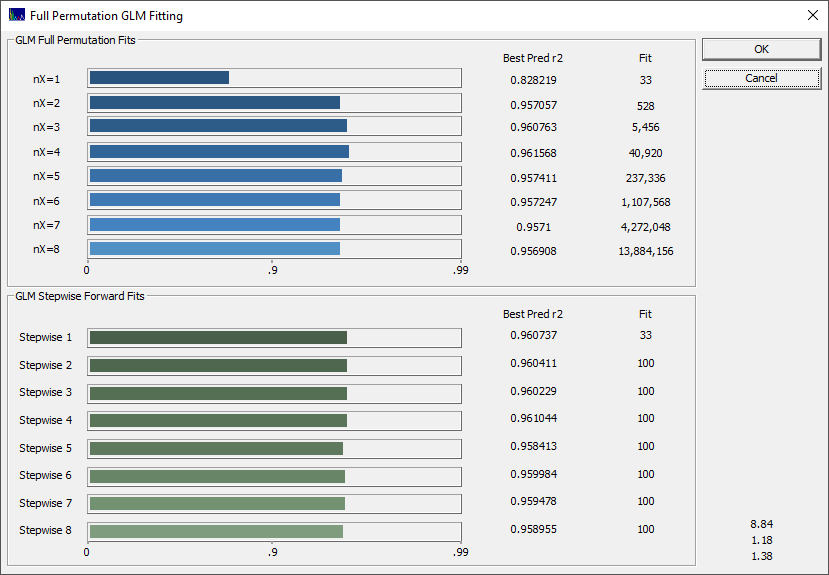Image resolution: width=829 pixels, height=575 pixels.
Task: Click the fit count 1,107,568
Action: click(646, 202)
